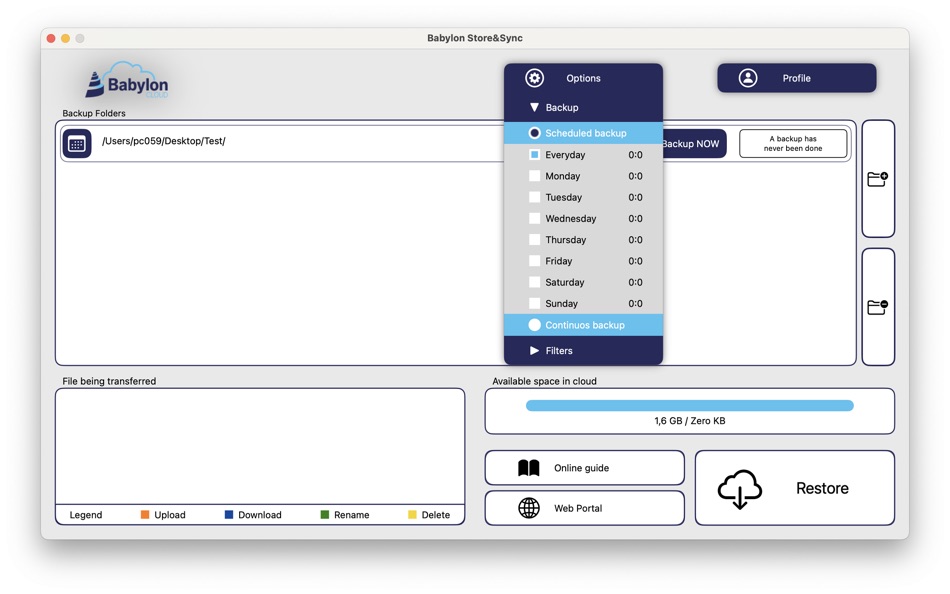Tick the Thursday checkbox

[534, 239]
